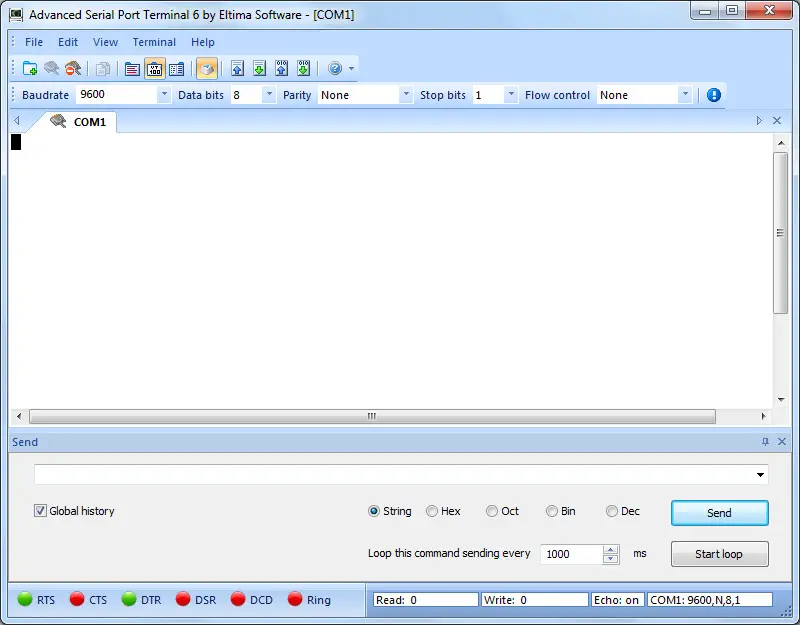
Task: Expand the send command history dropdown arrow
Action: [x=760, y=475]
